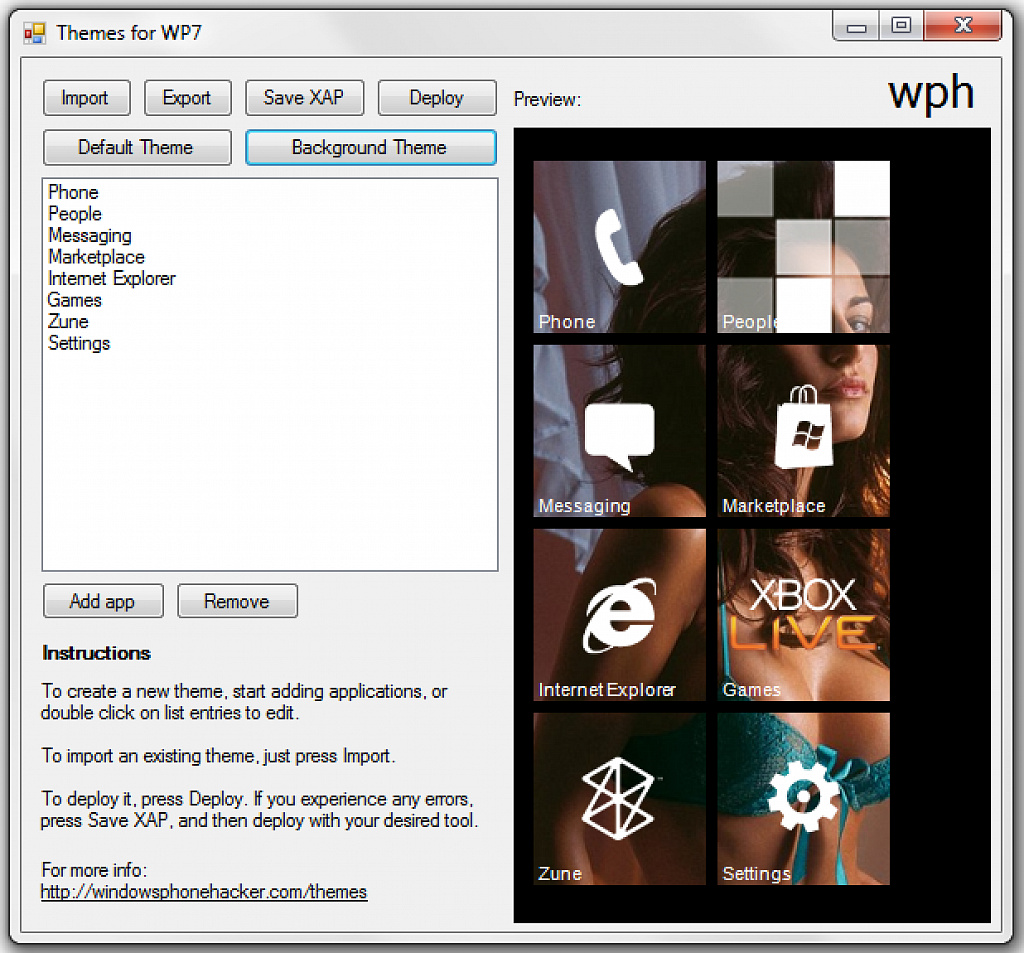Click the Settings gear tile

pyautogui.click(x=803, y=799)
